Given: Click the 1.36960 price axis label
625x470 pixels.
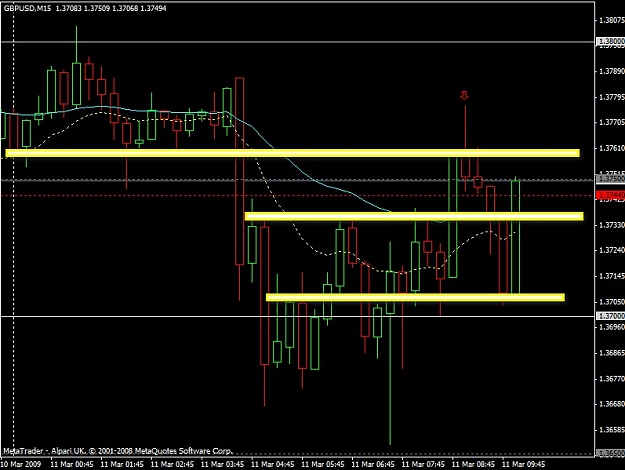Looking at the screenshot, I should 612,327.
